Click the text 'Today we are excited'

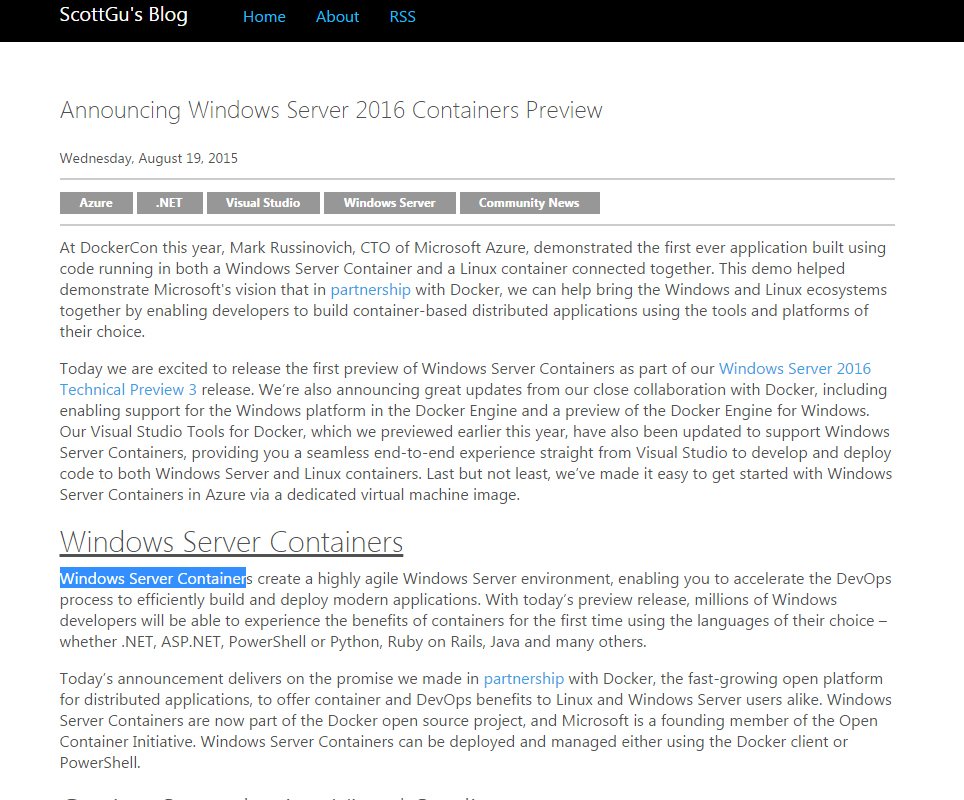(x=133, y=369)
